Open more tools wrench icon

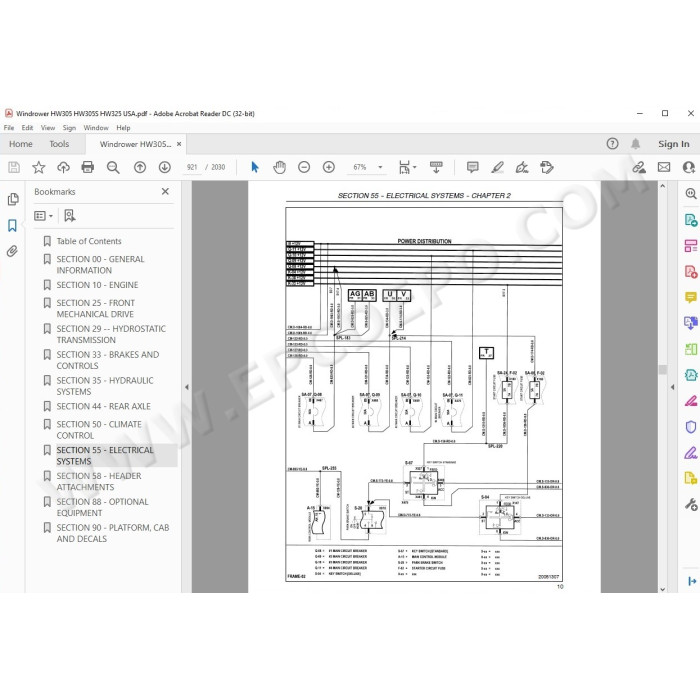click(691, 505)
